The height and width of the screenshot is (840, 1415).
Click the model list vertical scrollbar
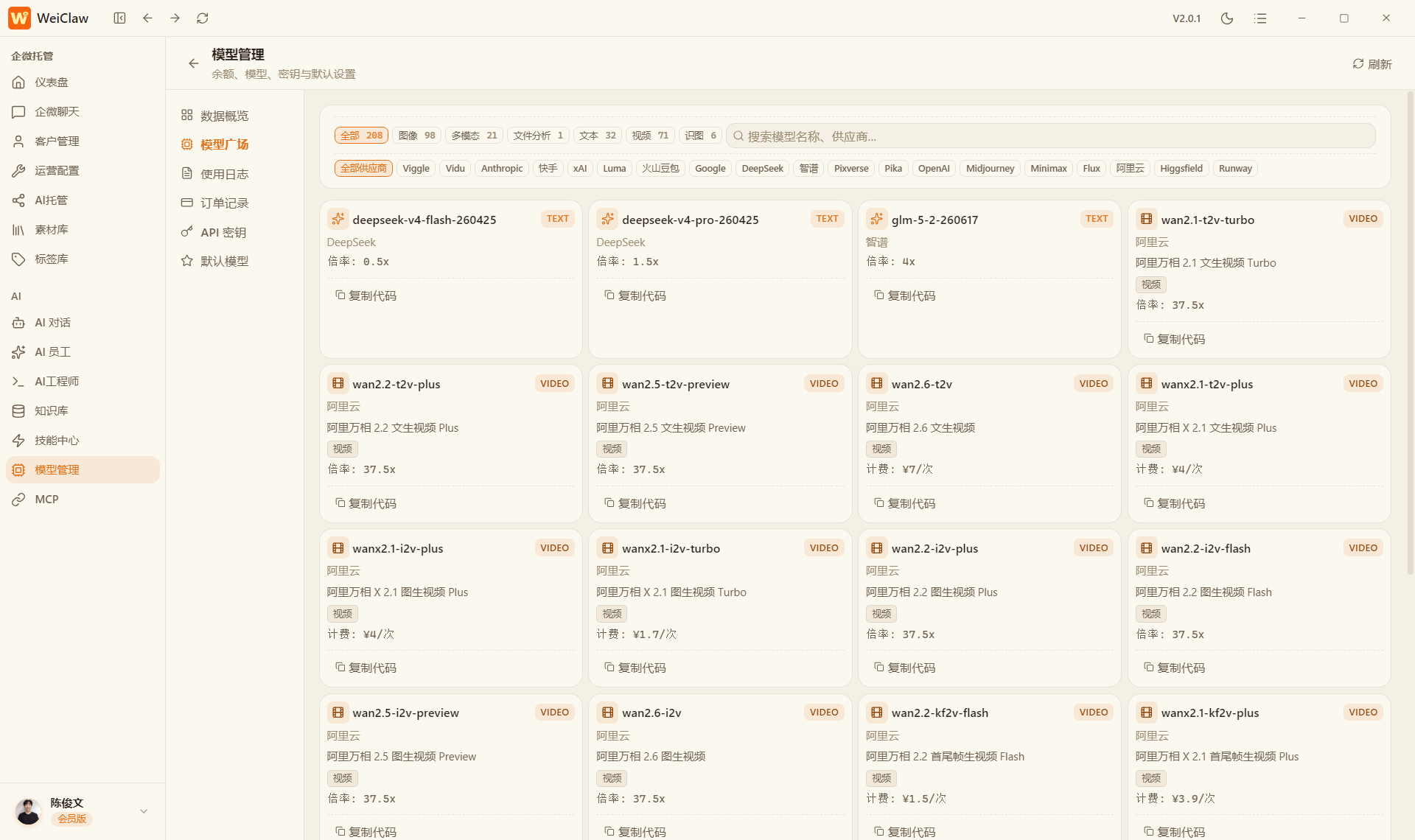coord(1410,332)
